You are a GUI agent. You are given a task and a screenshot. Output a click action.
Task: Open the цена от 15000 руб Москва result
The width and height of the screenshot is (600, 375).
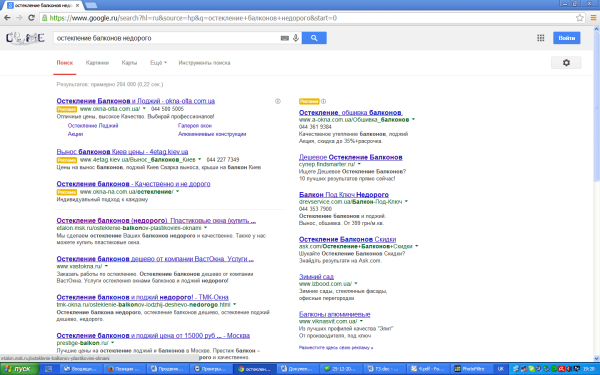153,336
